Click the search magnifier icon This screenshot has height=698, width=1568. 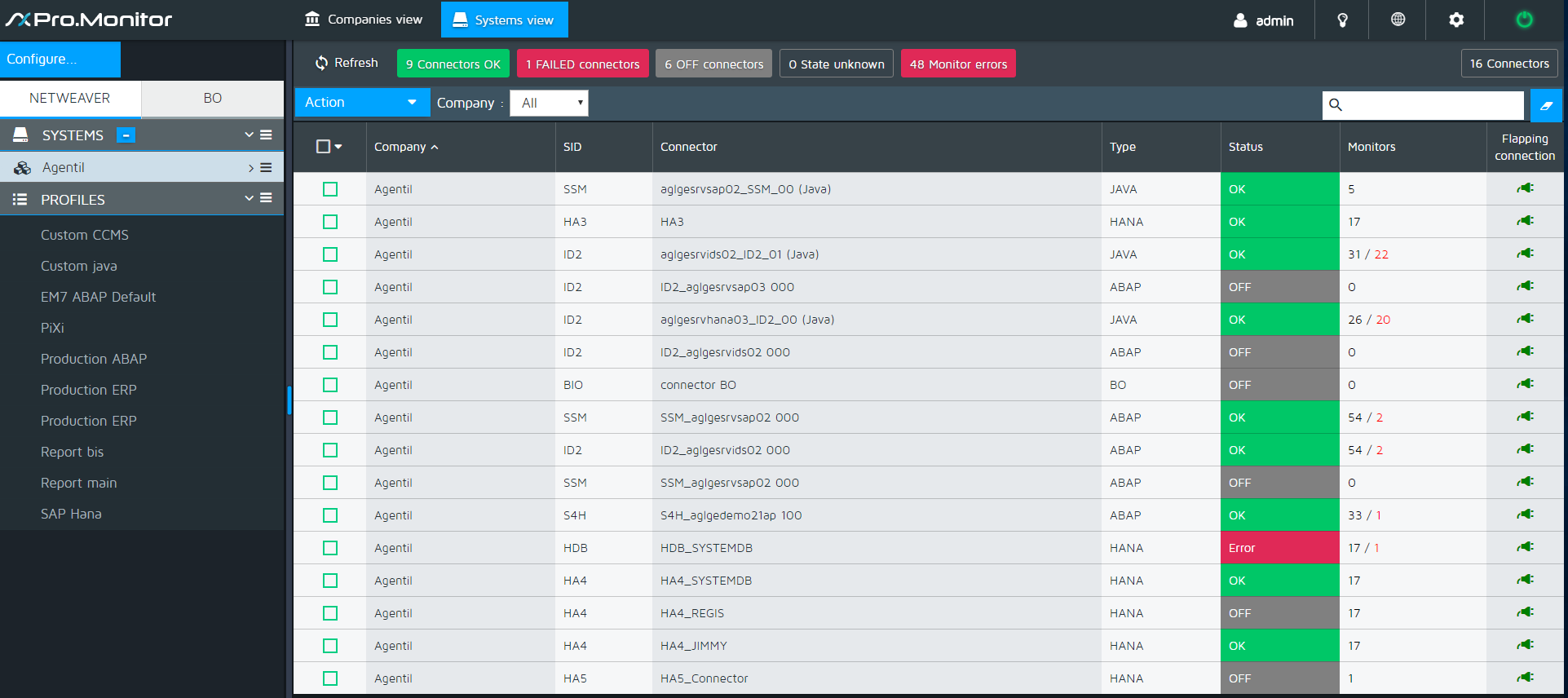tap(1336, 104)
